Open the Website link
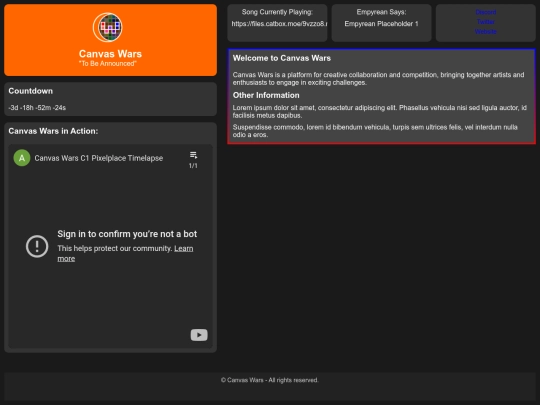Image resolution: width=540 pixels, height=405 pixels. click(x=486, y=31)
